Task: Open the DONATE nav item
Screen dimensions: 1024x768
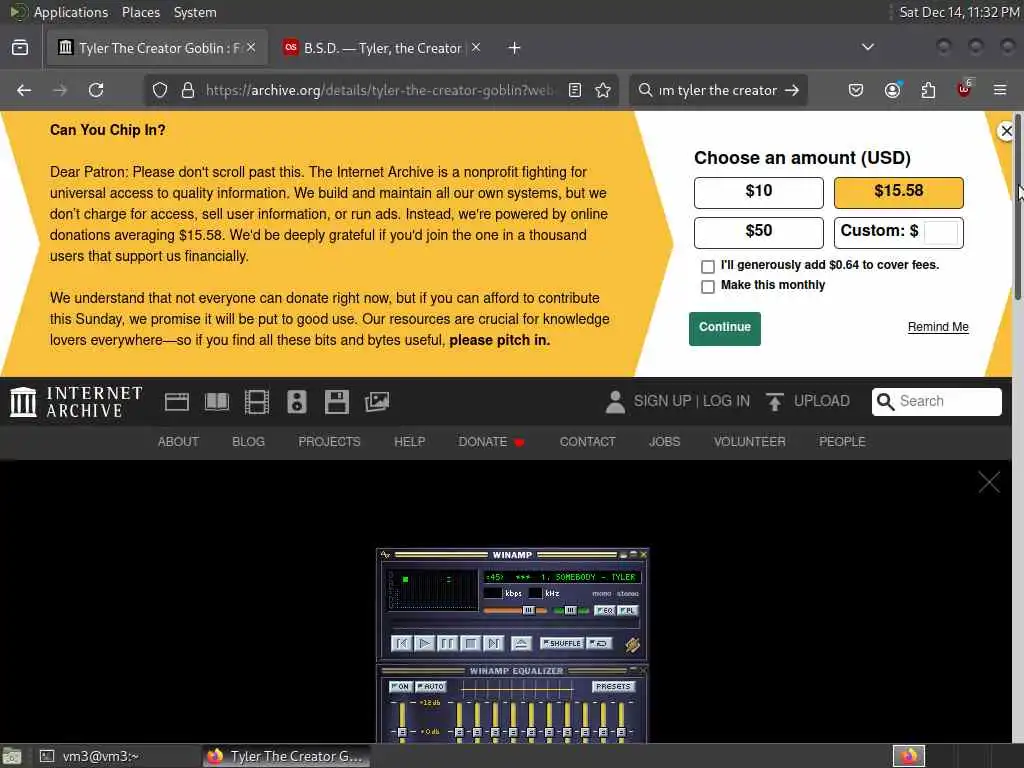Action: click(x=491, y=441)
